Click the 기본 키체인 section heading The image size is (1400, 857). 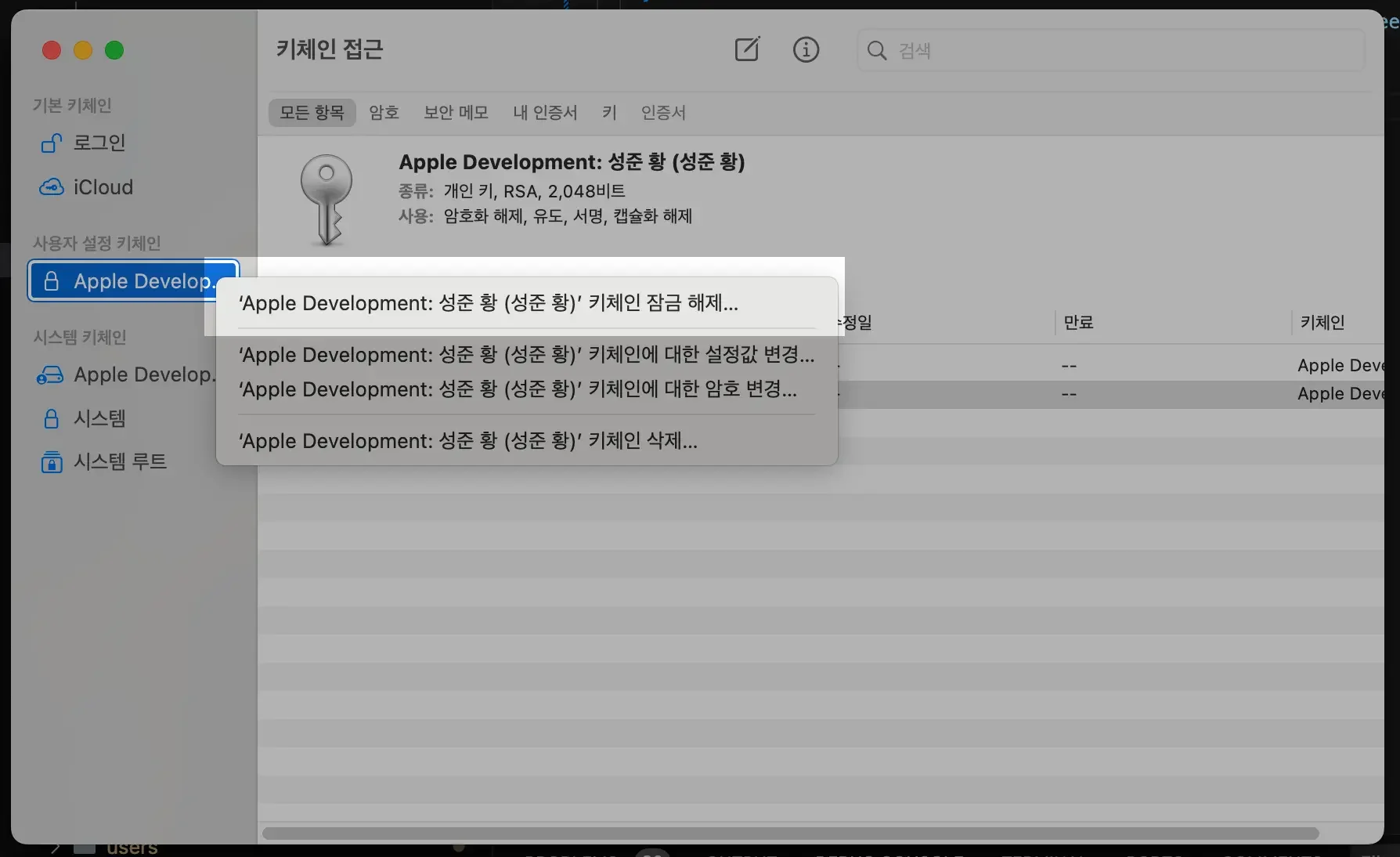click(x=72, y=105)
